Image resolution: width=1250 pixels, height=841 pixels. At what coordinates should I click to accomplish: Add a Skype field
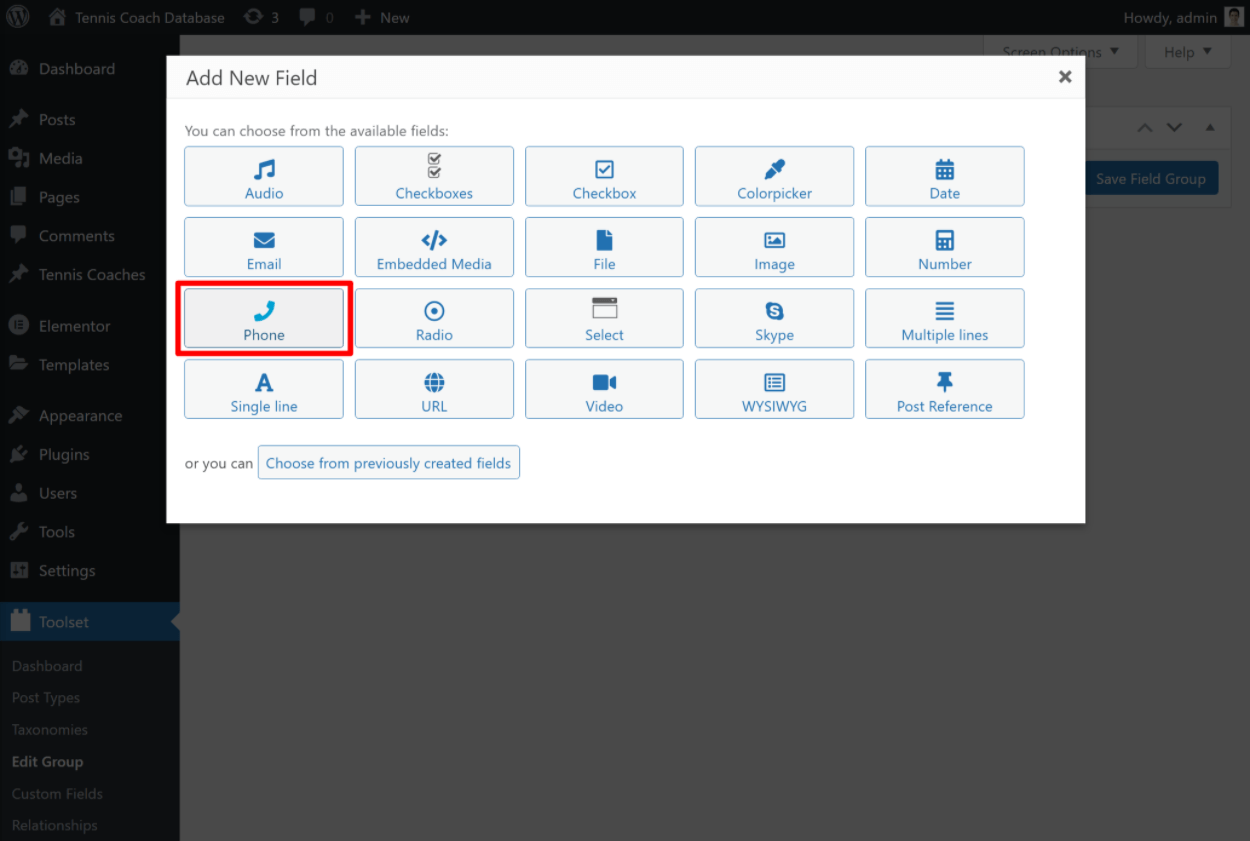click(x=774, y=318)
